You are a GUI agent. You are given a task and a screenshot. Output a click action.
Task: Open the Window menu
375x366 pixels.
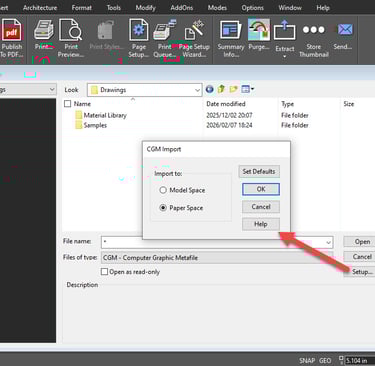pos(290,7)
